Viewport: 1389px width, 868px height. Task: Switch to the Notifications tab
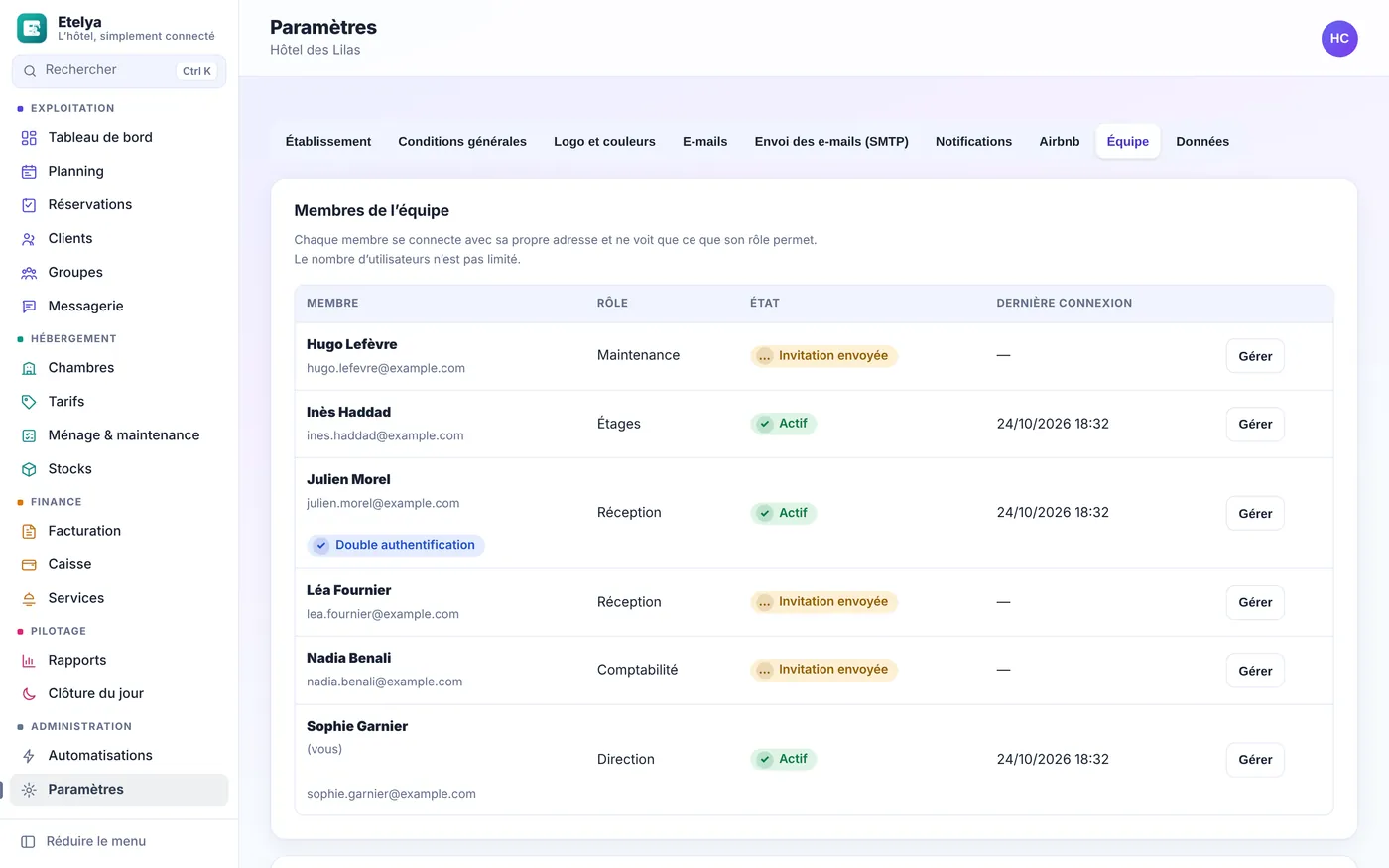coord(973,141)
